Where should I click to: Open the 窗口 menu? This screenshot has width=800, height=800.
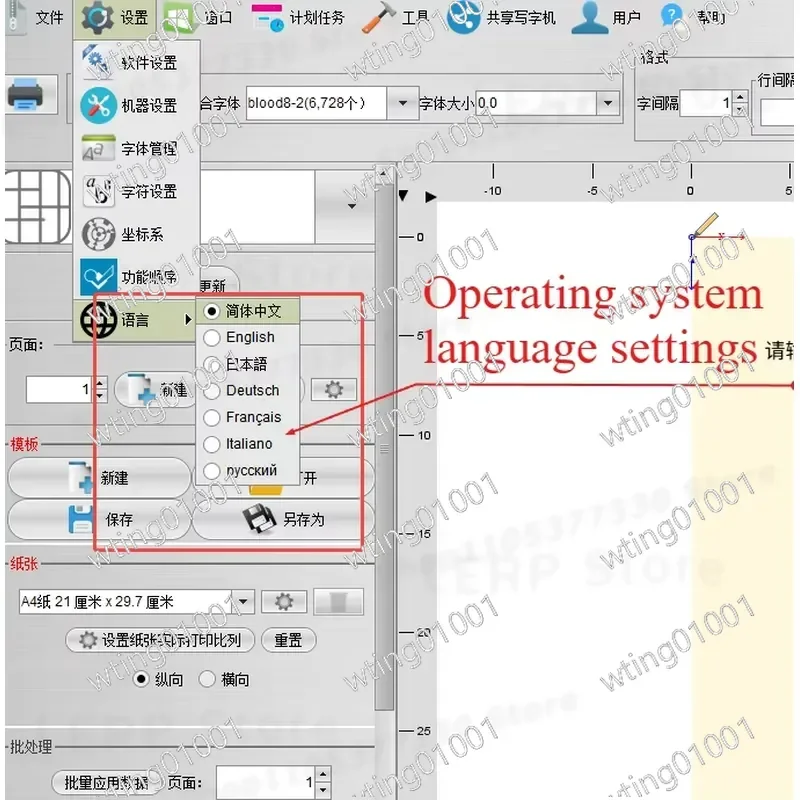[x=198, y=18]
